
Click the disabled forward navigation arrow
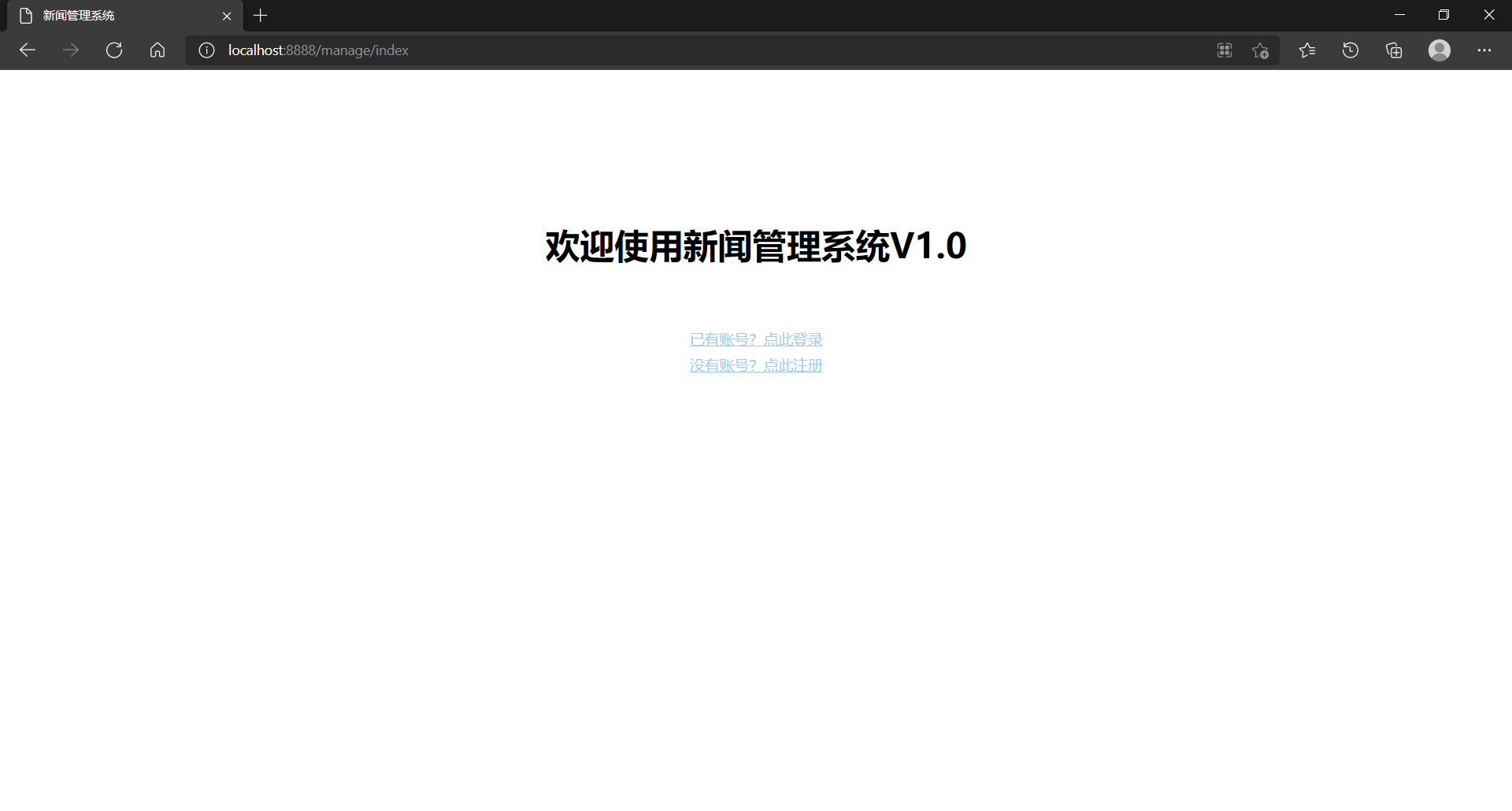(71, 50)
